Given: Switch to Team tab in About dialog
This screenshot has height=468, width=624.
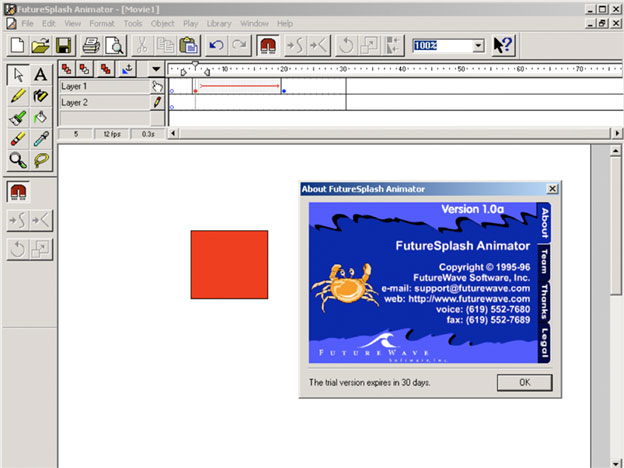Looking at the screenshot, I should point(544,261).
